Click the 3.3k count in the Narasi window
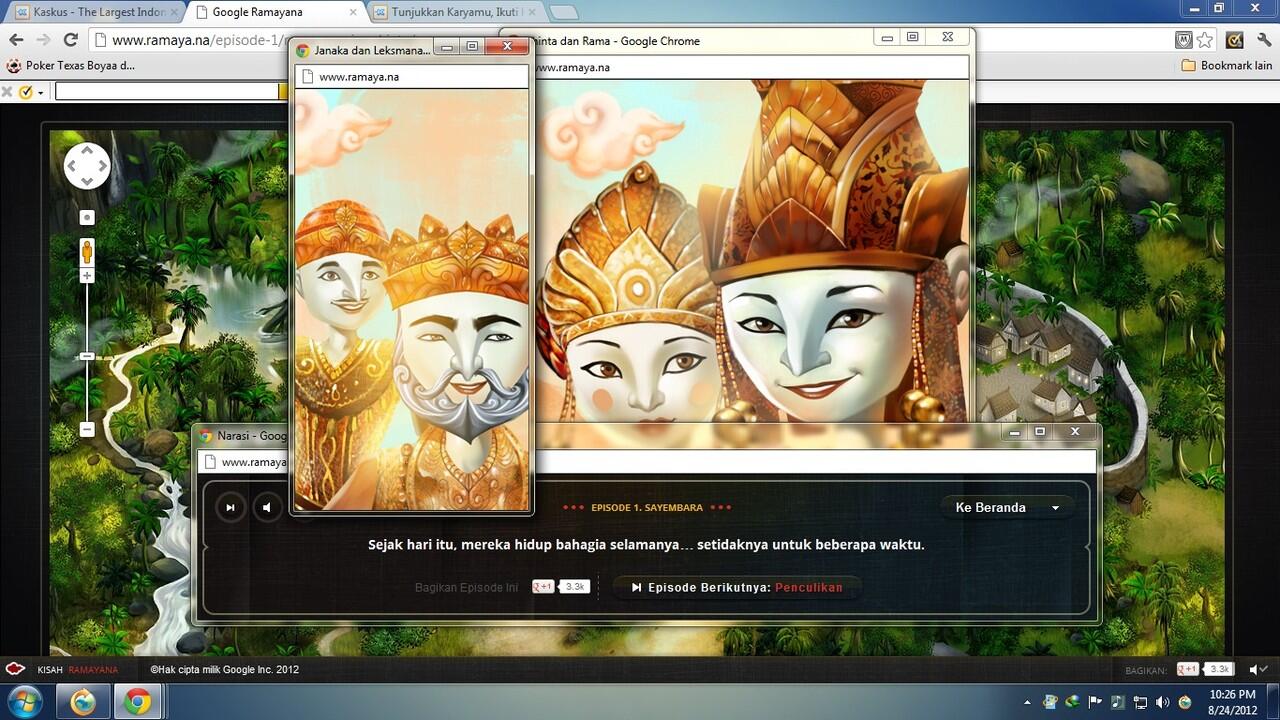The width and height of the screenshot is (1280, 720). [x=575, y=587]
